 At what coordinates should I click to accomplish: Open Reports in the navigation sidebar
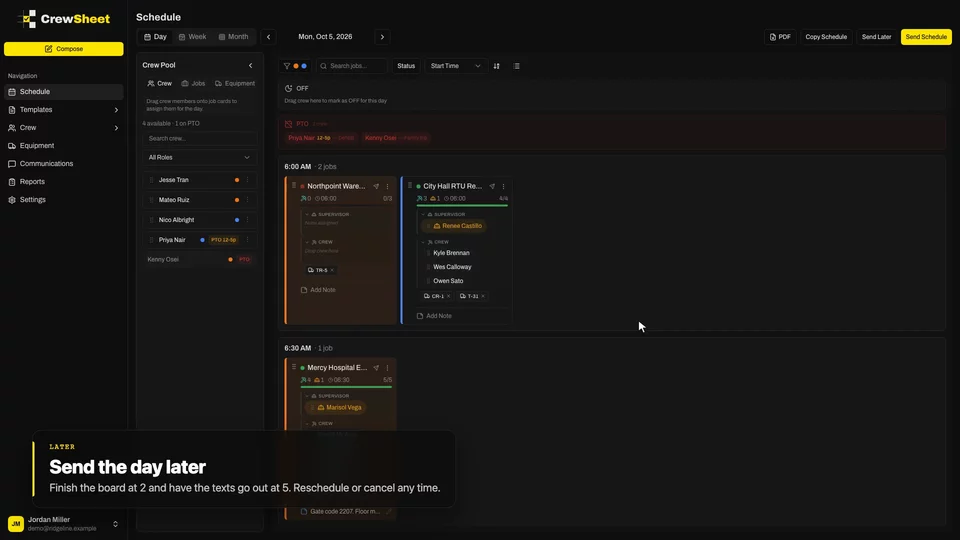click(64, 182)
